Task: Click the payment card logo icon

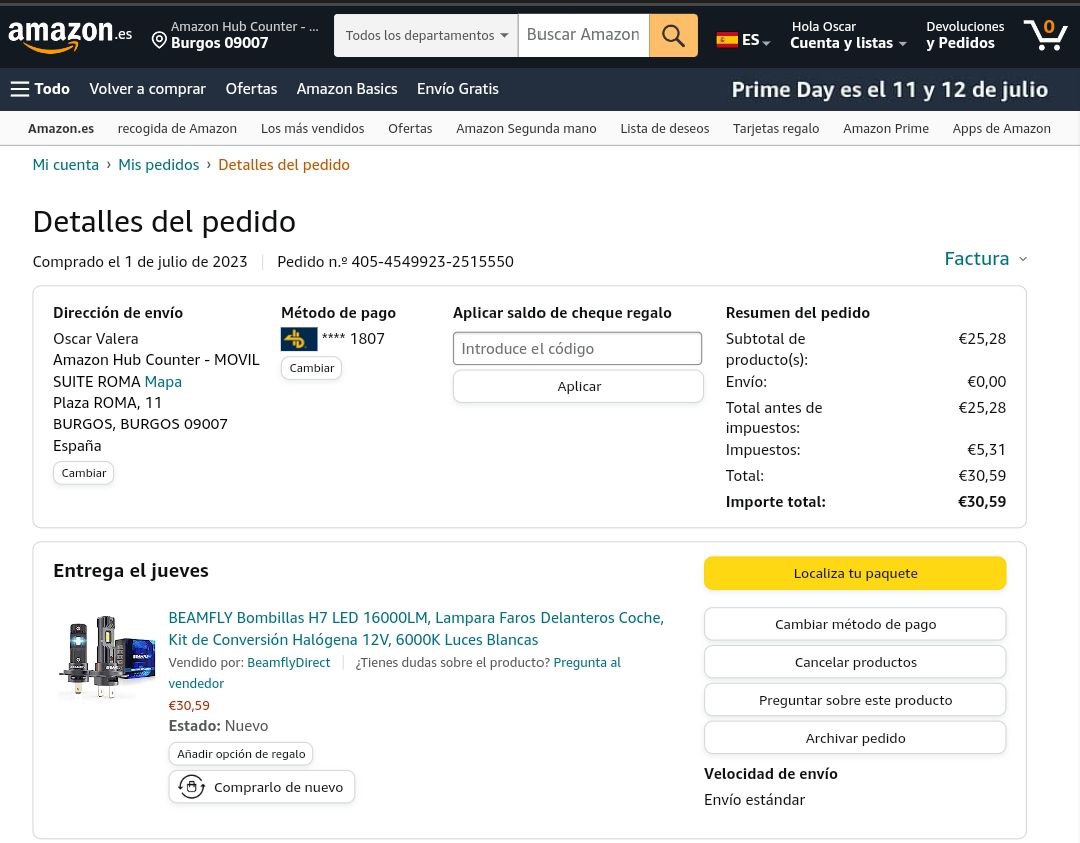Action: tap(299, 339)
